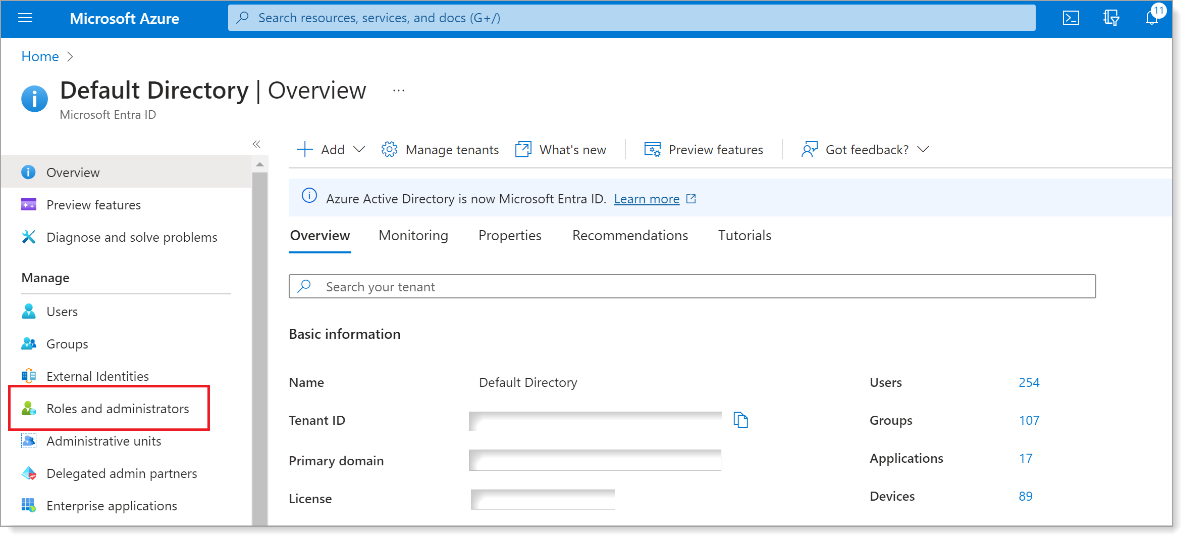Image resolution: width=1188 pixels, height=542 pixels.
Task: Open the Groups count 107
Action: pos(1029,421)
